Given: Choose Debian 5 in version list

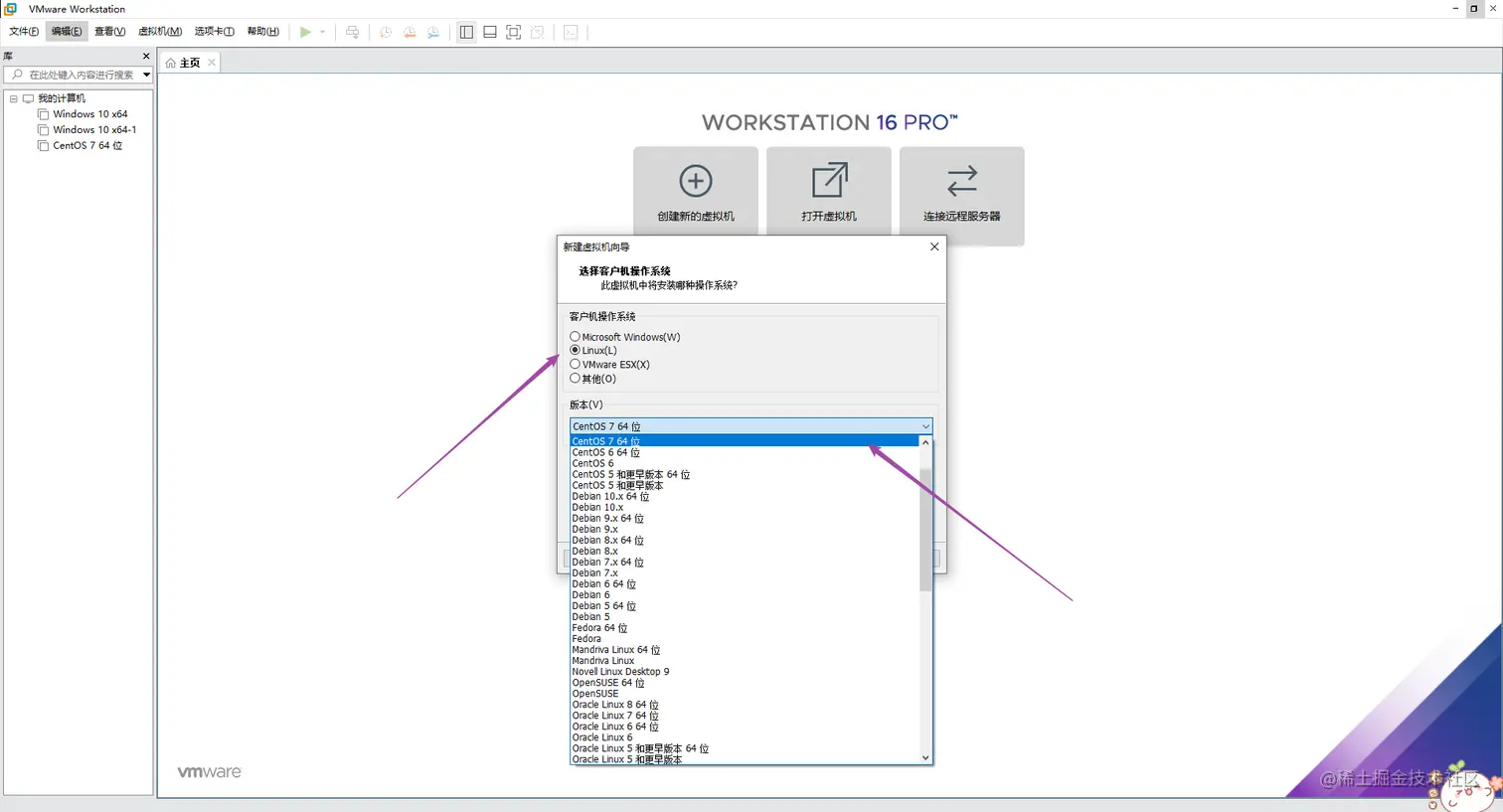Looking at the screenshot, I should click(x=745, y=616).
